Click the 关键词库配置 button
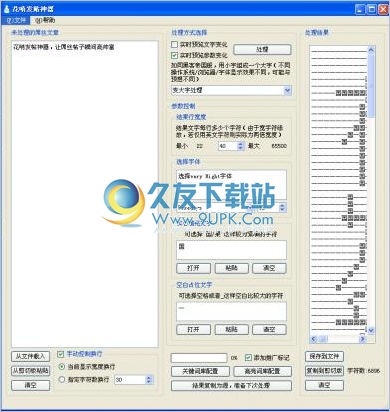390x412 pixels. [x=200, y=371]
